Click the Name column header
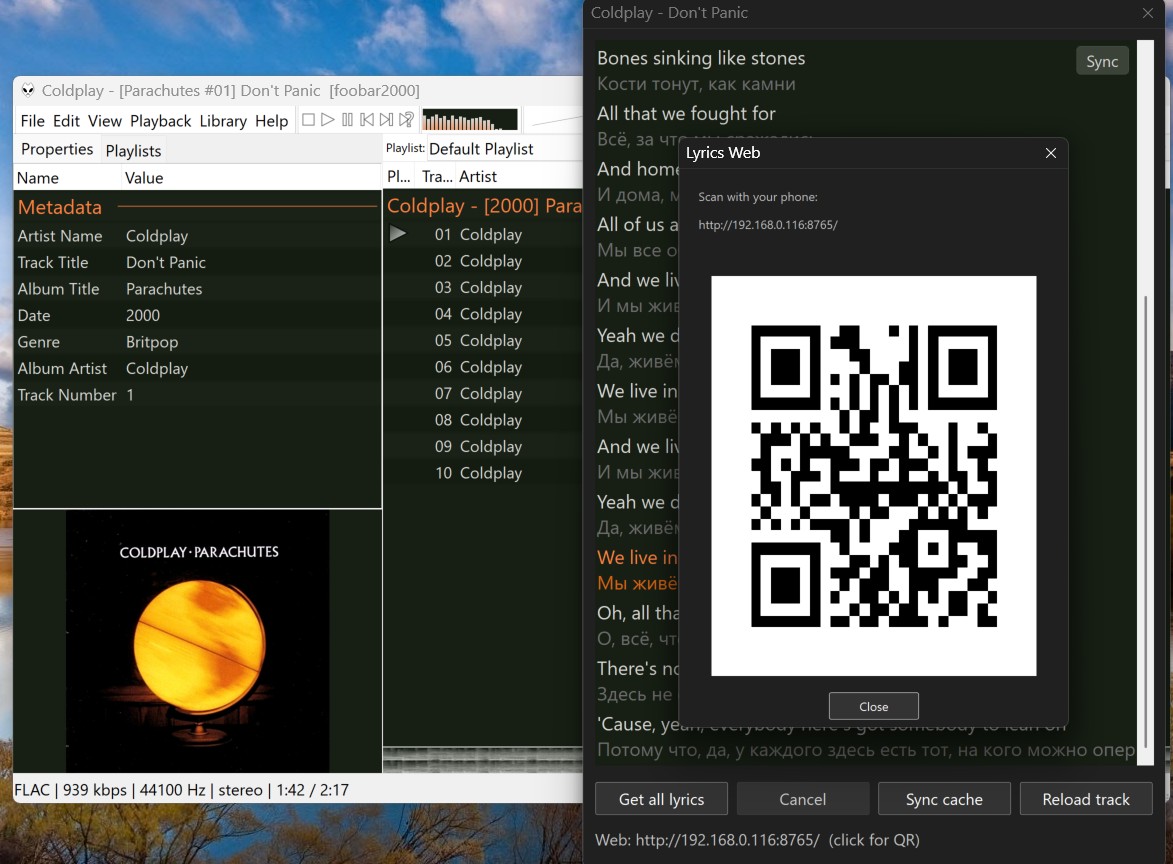The height and width of the screenshot is (864, 1173). [x=67, y=178]
